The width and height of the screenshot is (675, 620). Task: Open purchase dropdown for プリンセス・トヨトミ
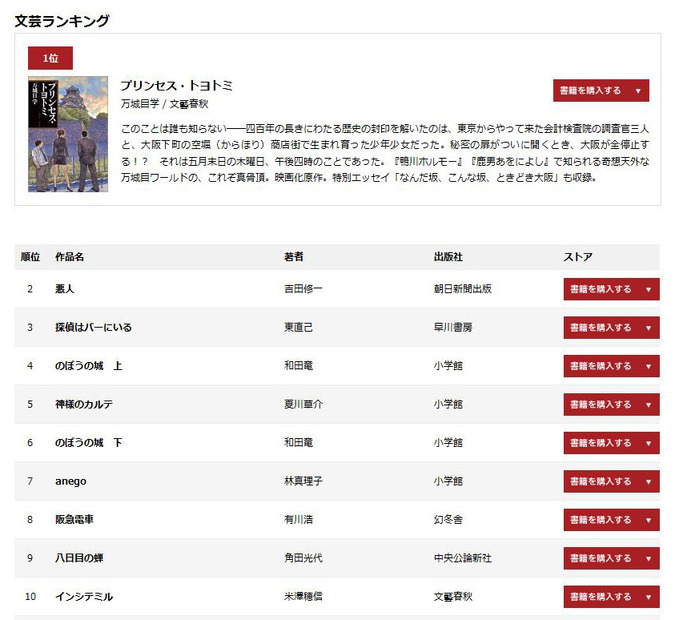601,90
